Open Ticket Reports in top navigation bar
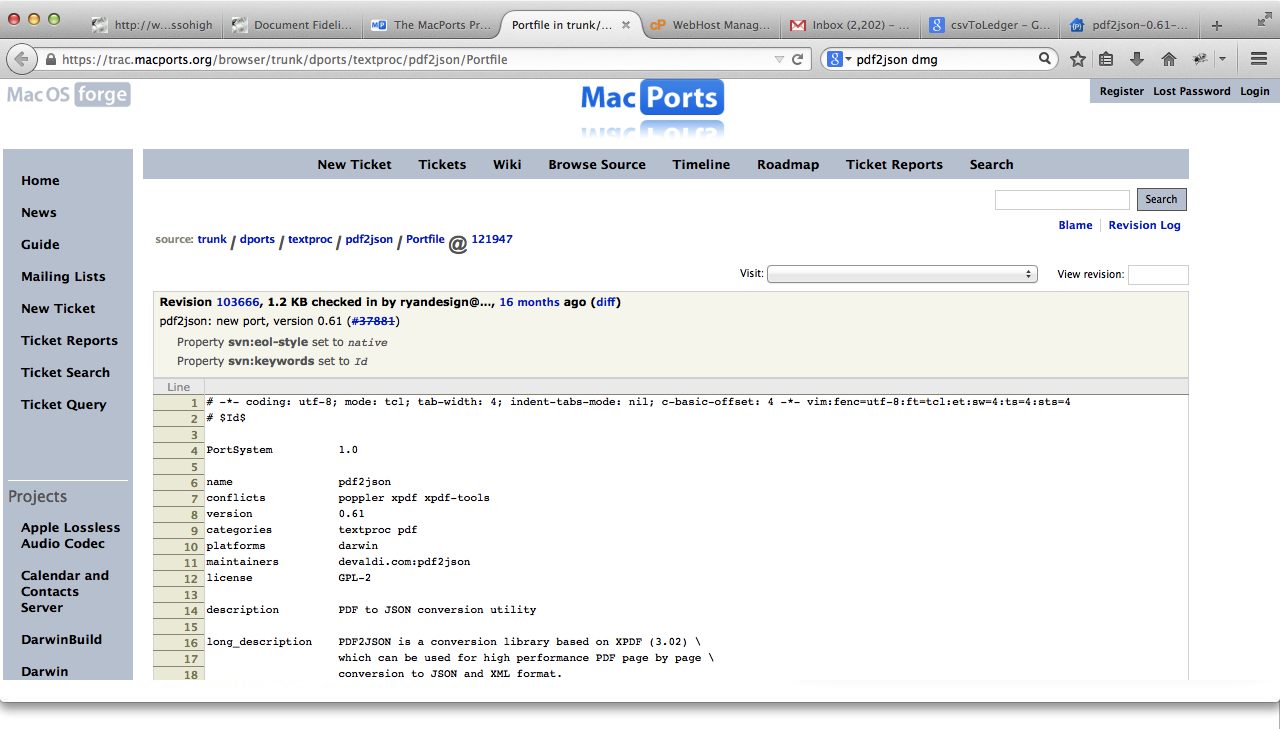 (x=894, y=164)
